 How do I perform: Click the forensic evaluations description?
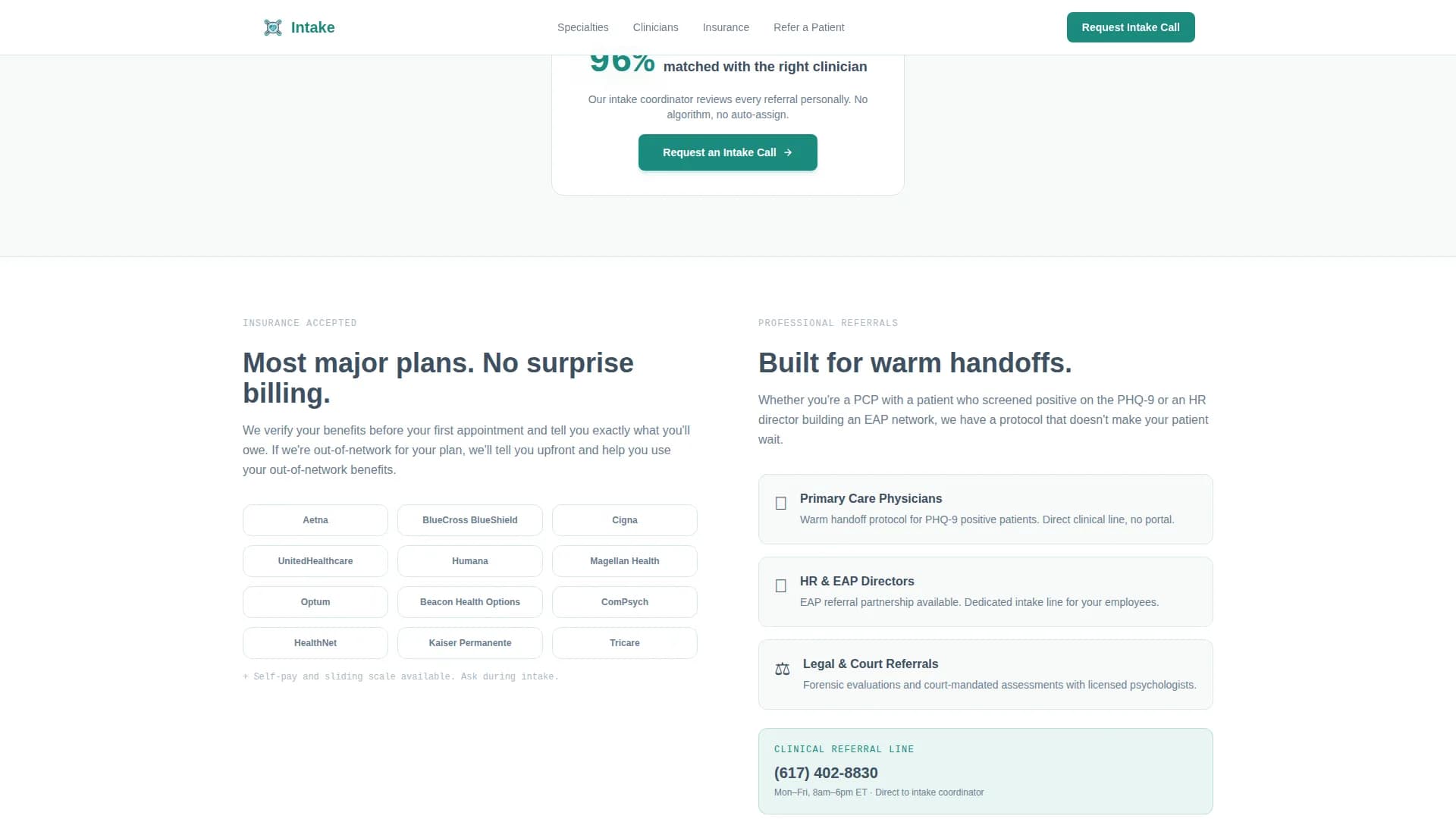(999, 685)
